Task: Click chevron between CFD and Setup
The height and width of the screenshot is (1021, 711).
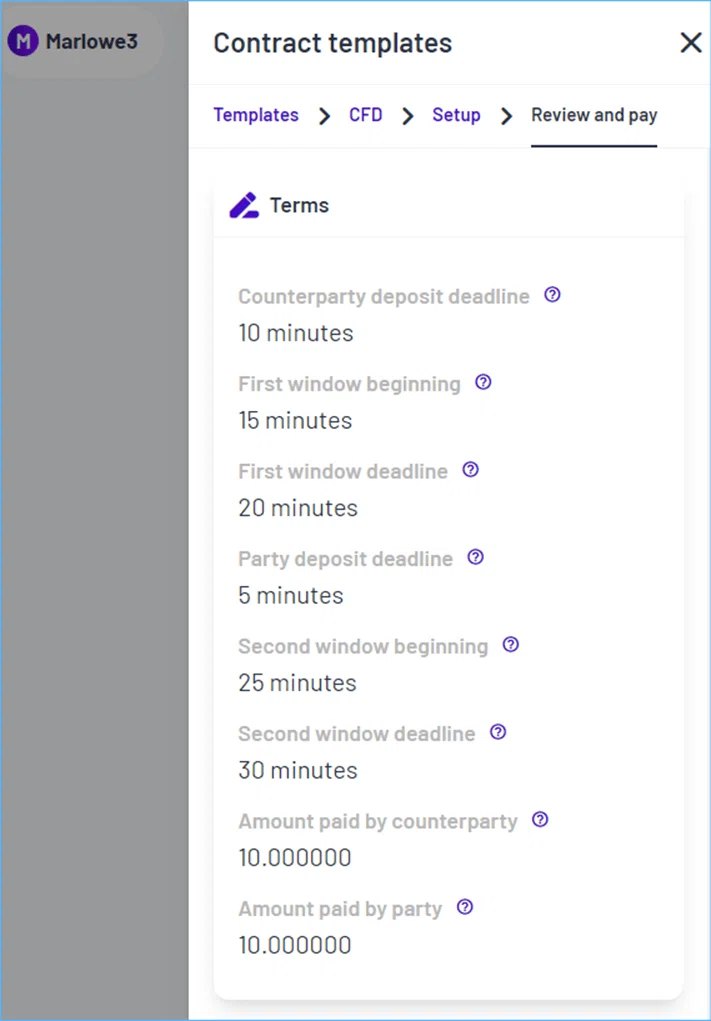Action: (x=408, y=117)
